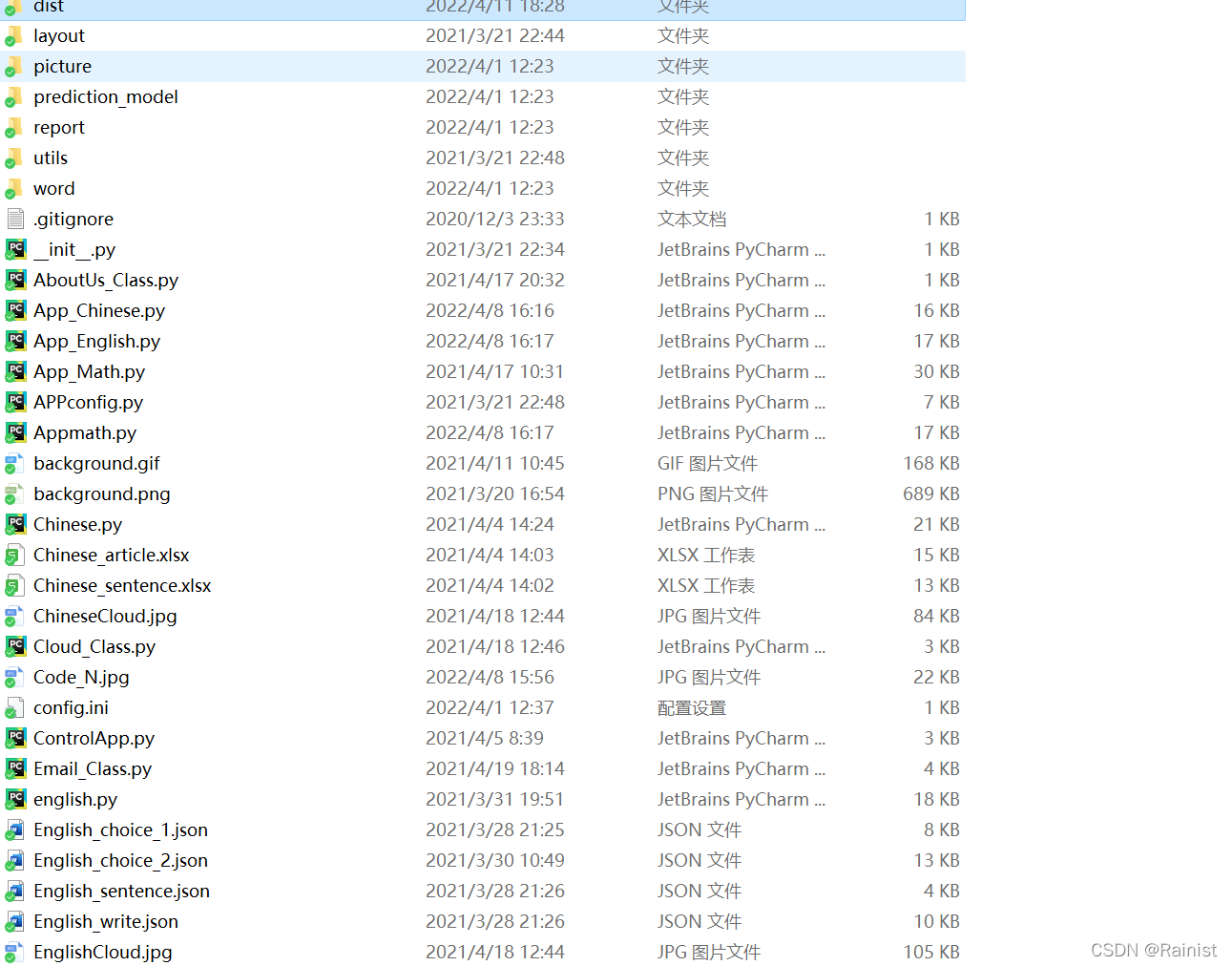Click the report folder icon
1232x966 pixels.
point(14,128)
